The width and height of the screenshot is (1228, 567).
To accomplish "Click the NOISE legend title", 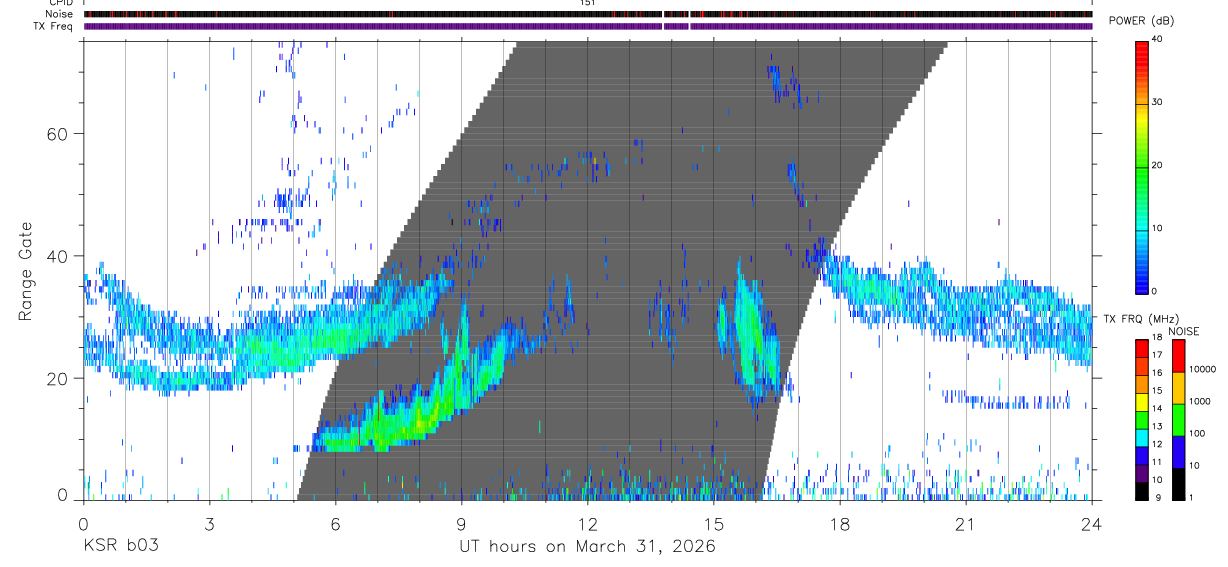I will coord(1182,331).
